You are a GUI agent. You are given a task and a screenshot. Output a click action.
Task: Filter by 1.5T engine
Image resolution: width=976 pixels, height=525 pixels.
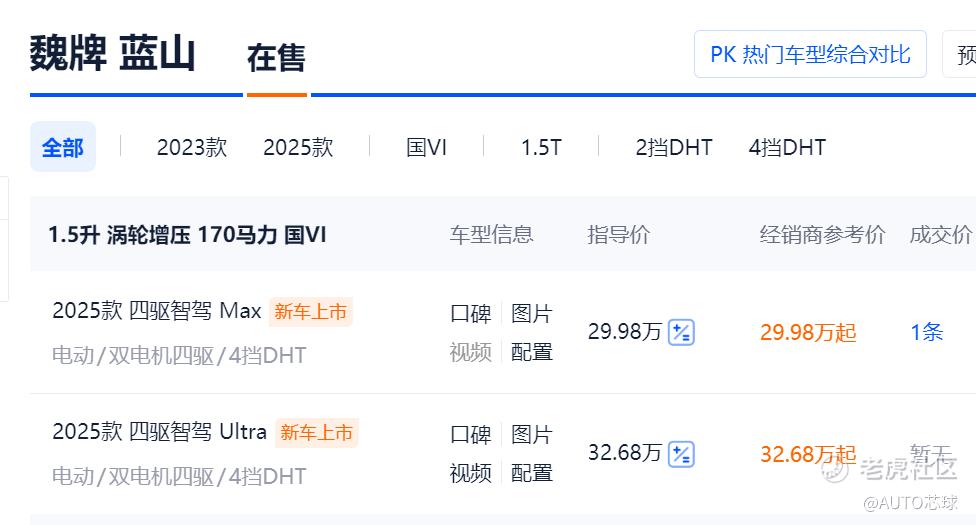541,148
